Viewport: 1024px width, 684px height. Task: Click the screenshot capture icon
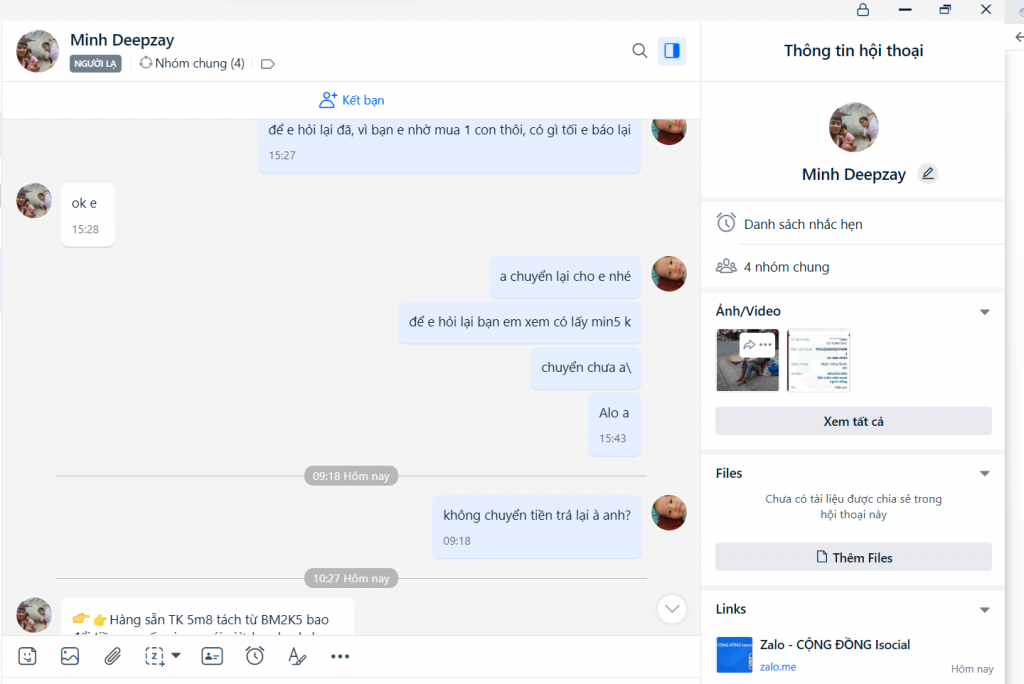[x=154, y=656]
